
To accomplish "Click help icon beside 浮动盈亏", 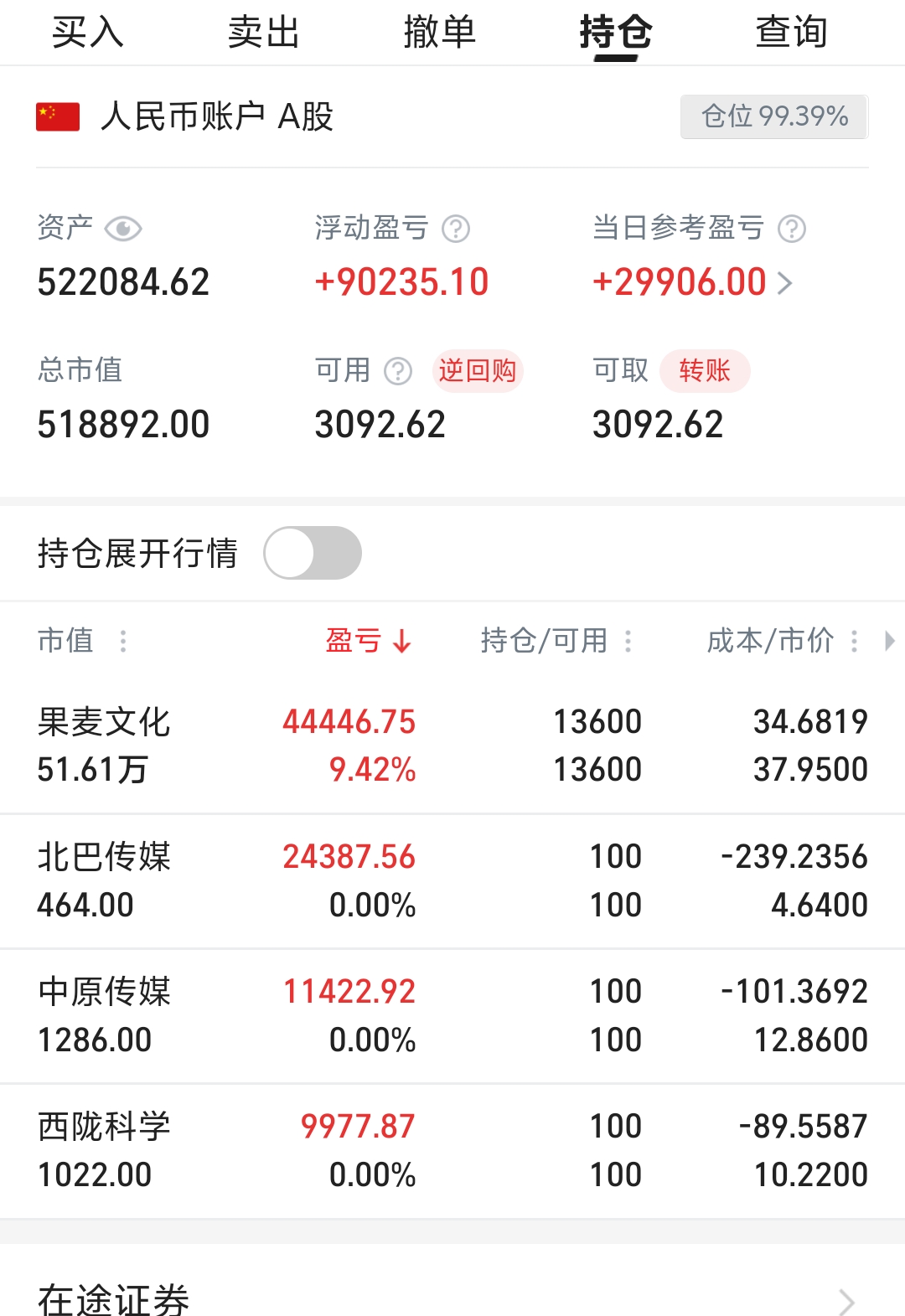I will coord(456,229).
